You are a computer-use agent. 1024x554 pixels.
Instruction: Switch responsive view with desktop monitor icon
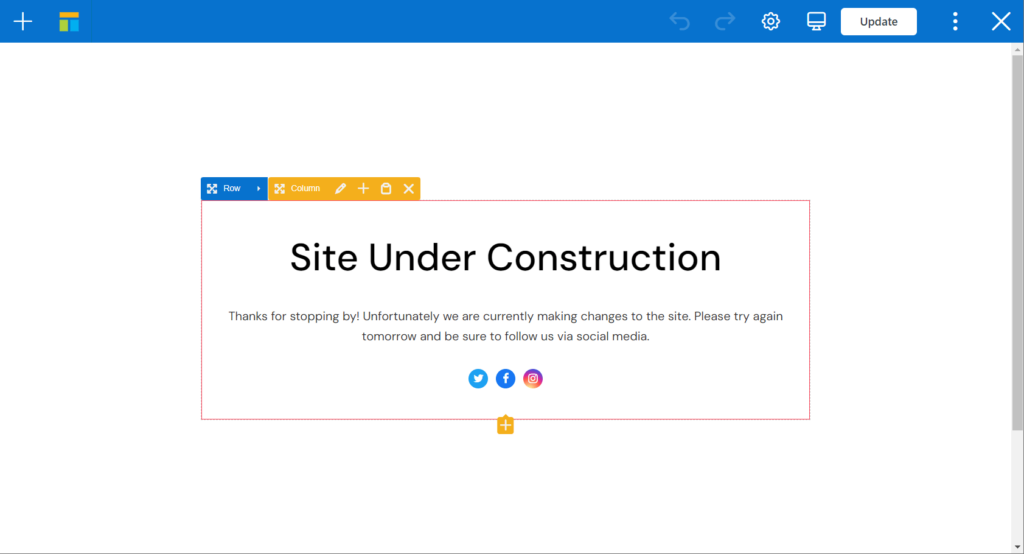(816, 22)
